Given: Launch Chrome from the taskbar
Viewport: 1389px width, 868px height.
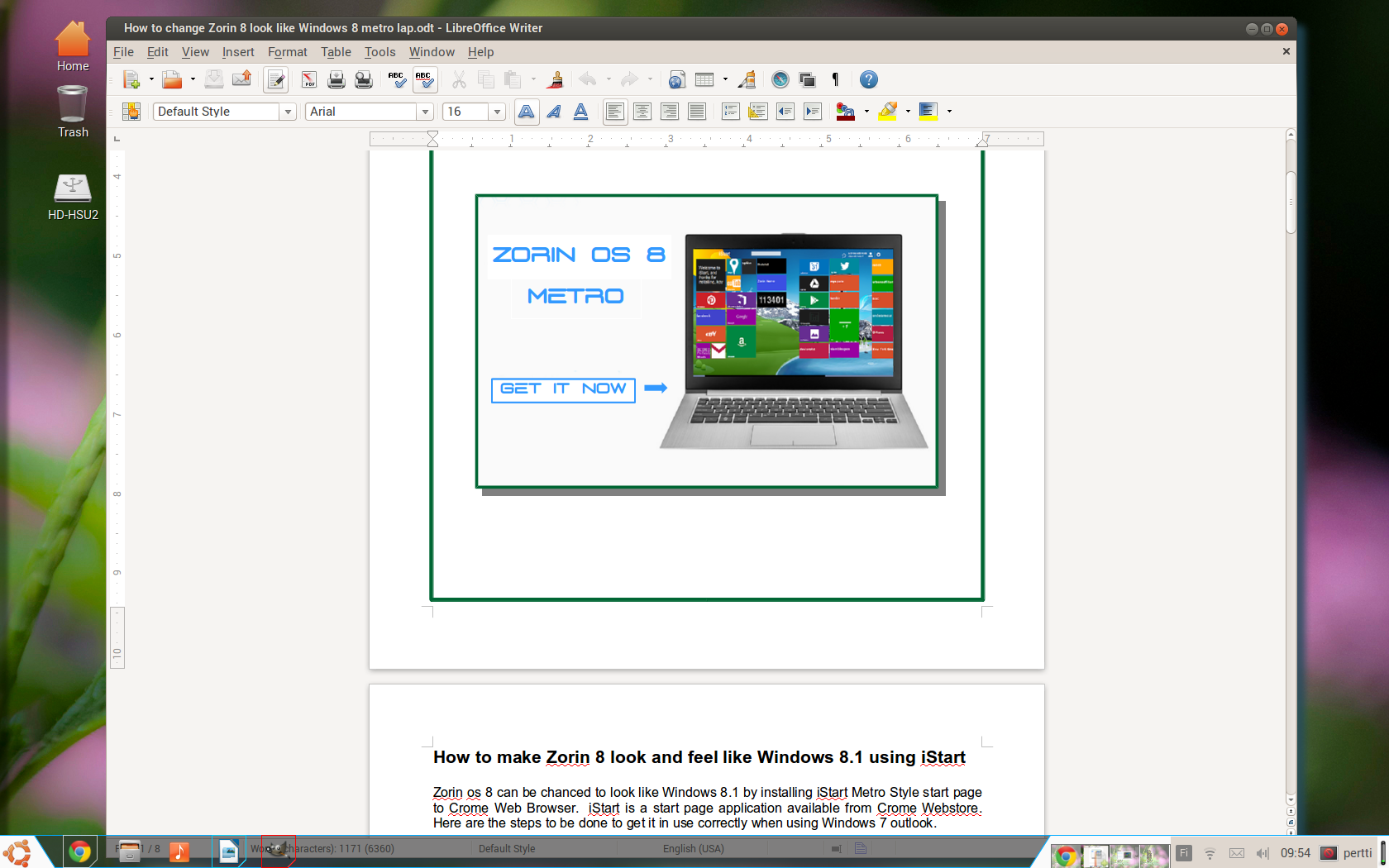Looking at the screenshot, I should click(79, 851).
